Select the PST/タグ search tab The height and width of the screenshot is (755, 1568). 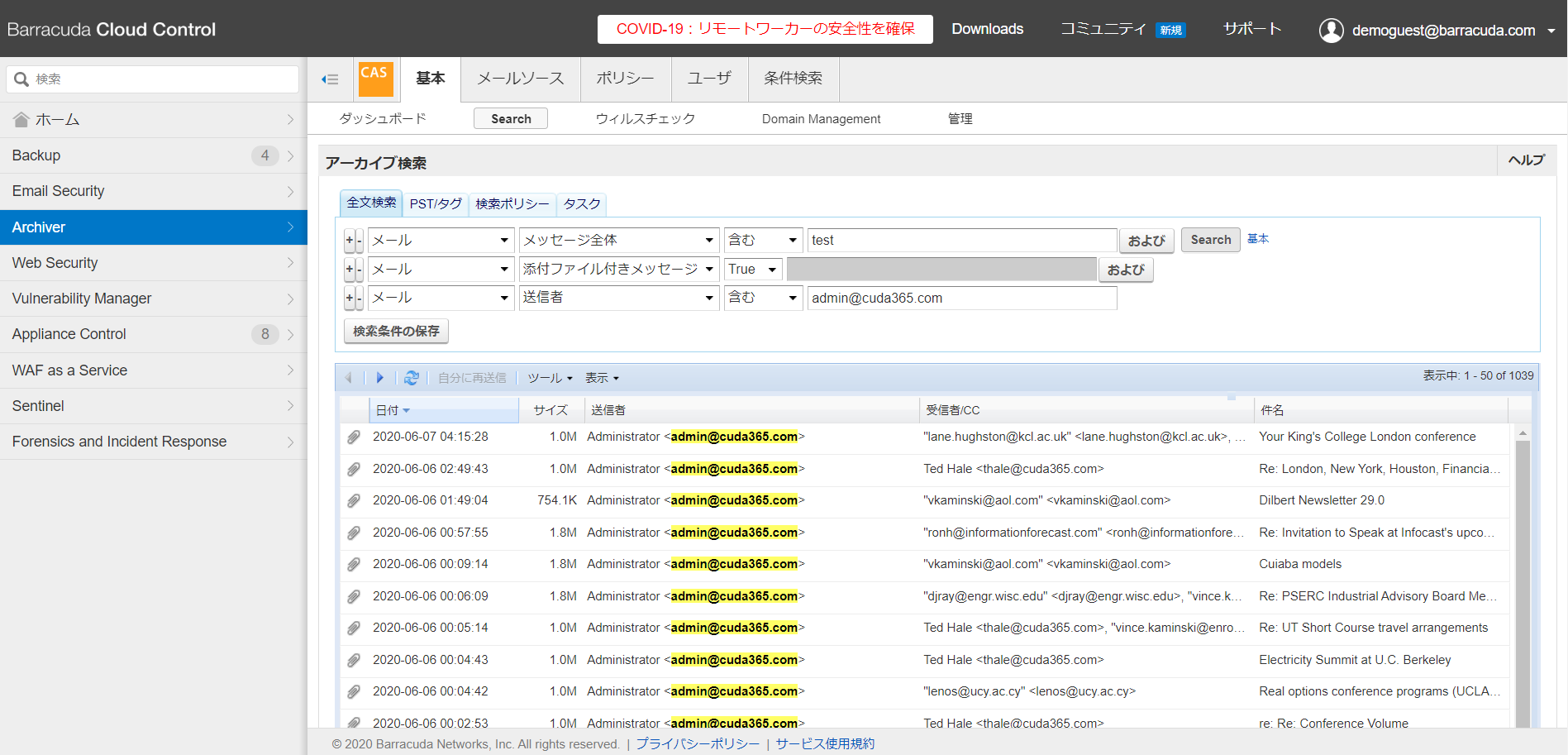coord(436,203)
